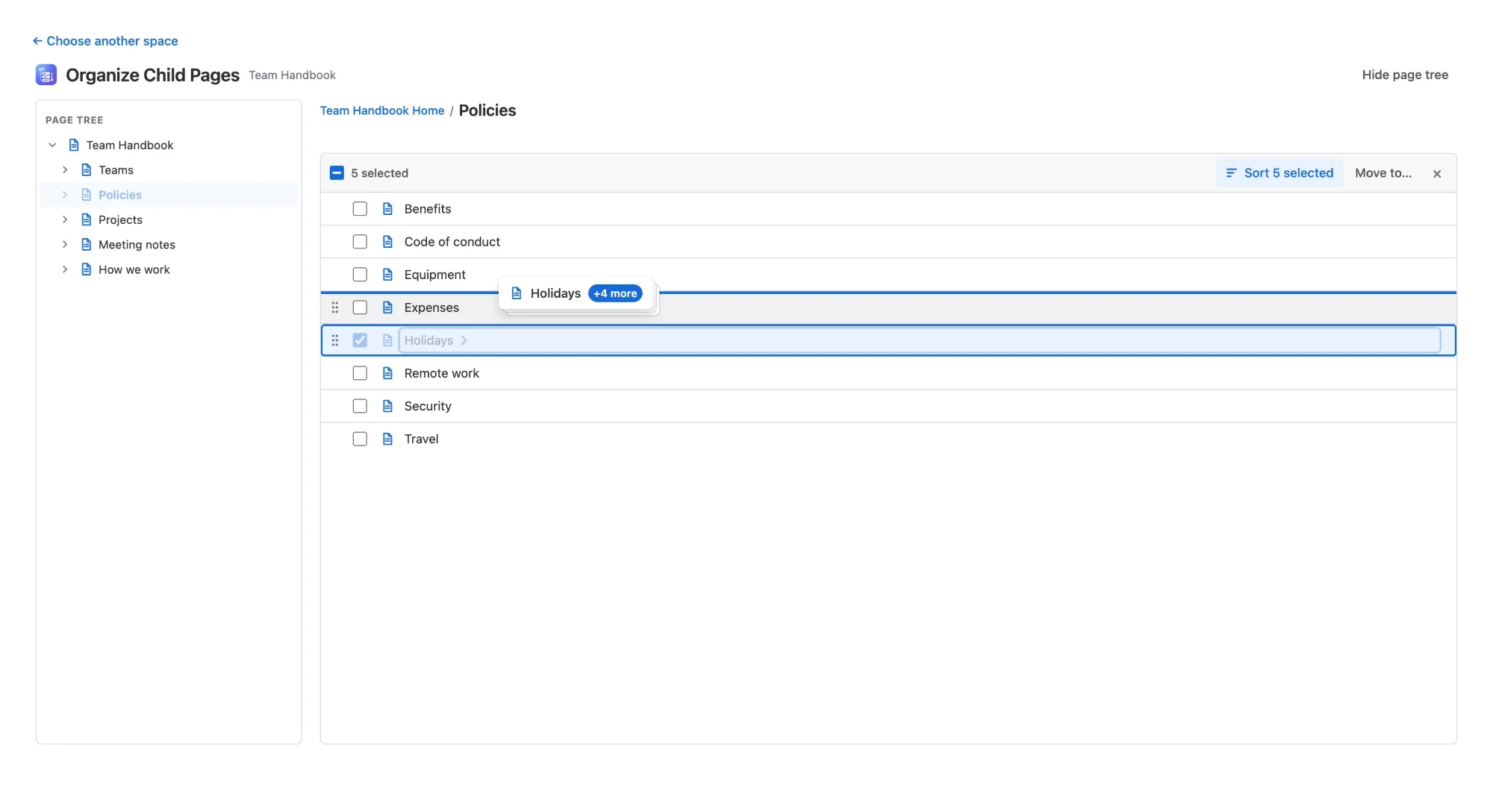Click the Teams page icon in tree

tap(87, 170)
